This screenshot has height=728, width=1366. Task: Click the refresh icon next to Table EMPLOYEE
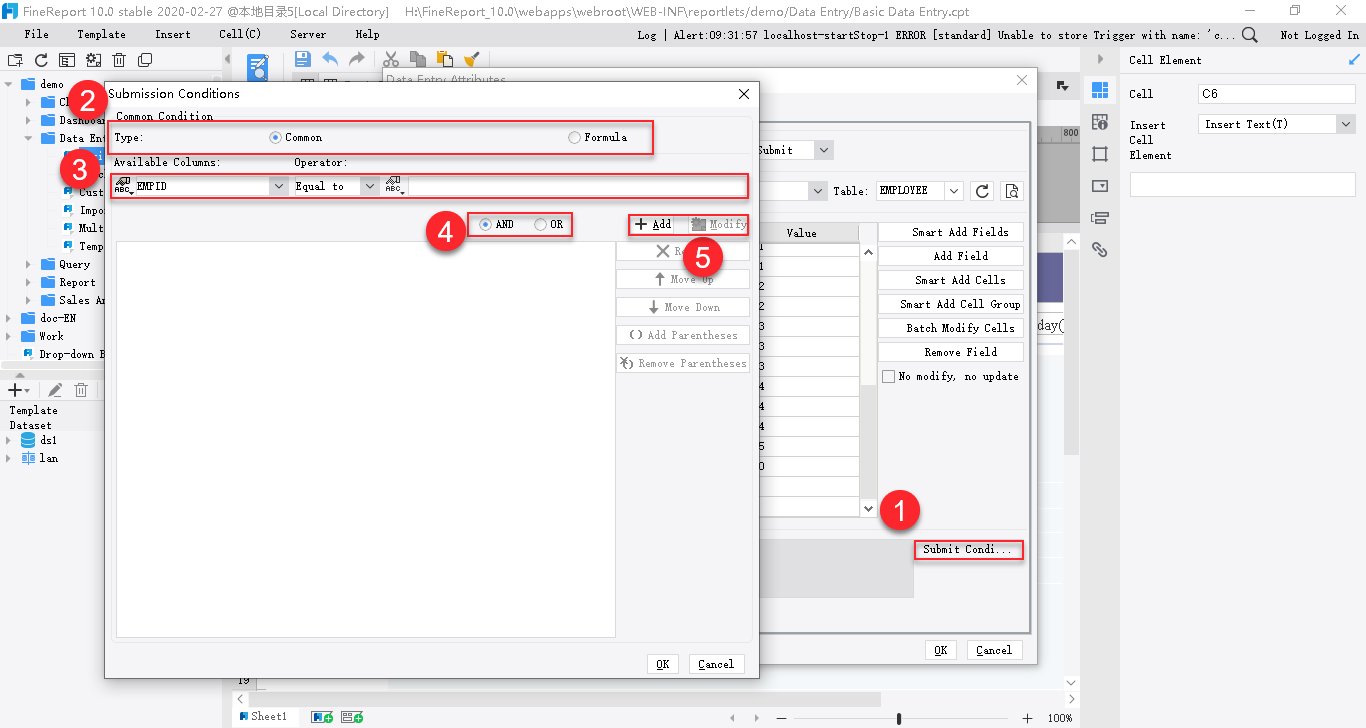pos(982,191)
